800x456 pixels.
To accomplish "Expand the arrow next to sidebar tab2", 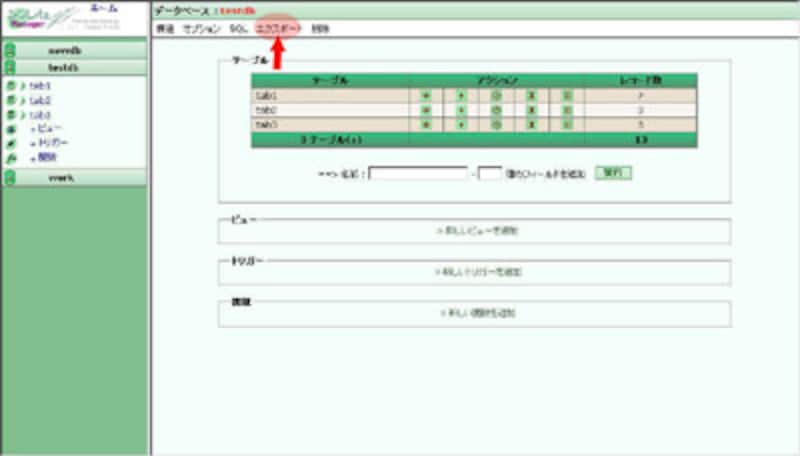I will pyautogui.click(x=23, y=100).
